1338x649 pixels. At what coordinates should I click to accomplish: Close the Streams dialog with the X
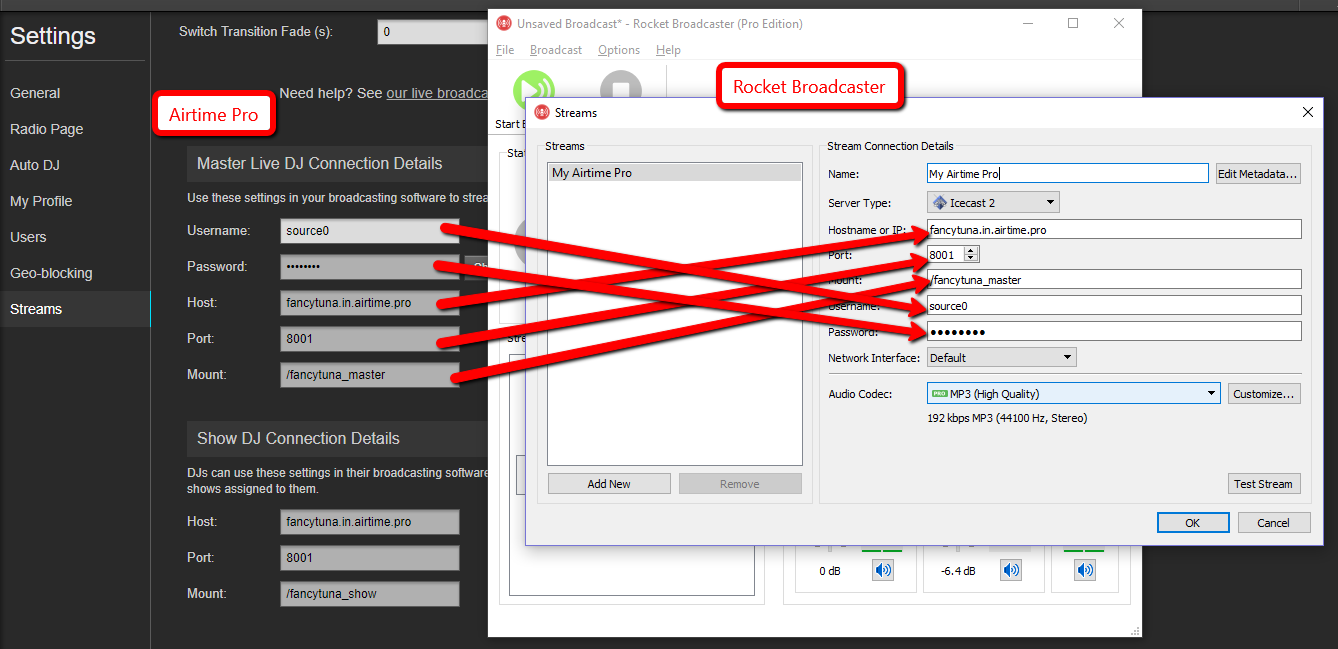tap(1308, 112)
